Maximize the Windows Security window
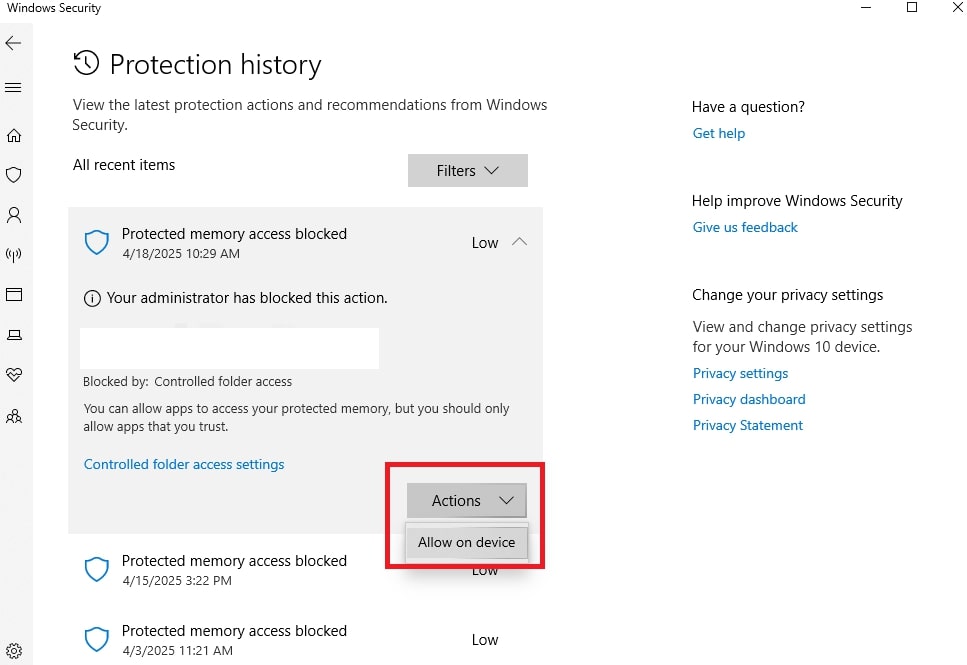The width and height of the screenshot is (967, 665). coord(912,7)
